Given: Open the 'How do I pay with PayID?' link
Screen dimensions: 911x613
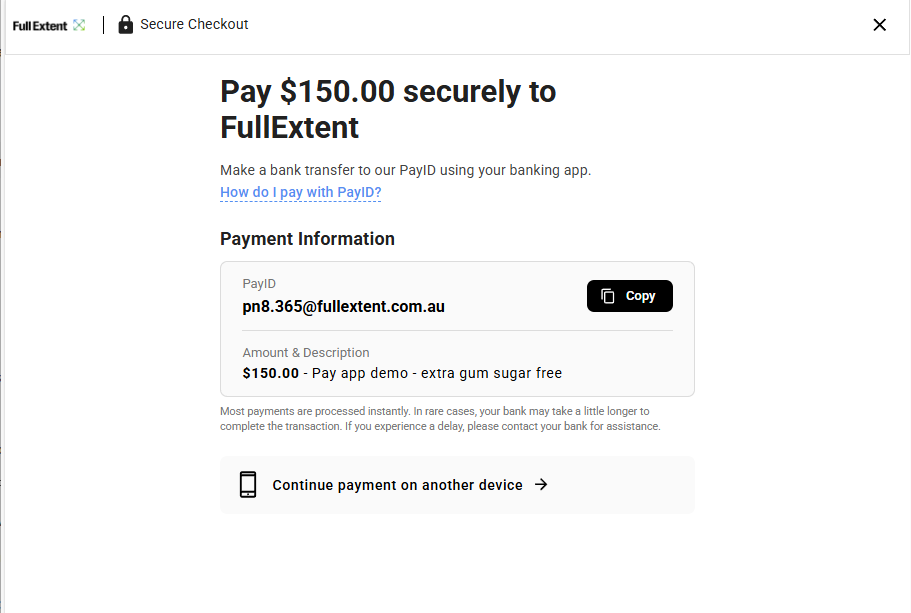Looking at the screenshot, I should (x=300, y=192).
